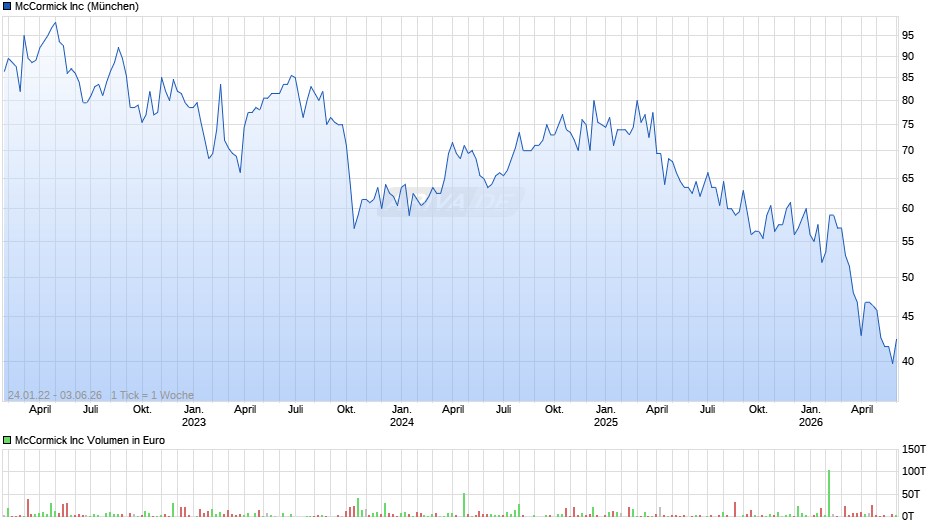
Task: Click the price axis value 60
Action: [908, 208]
